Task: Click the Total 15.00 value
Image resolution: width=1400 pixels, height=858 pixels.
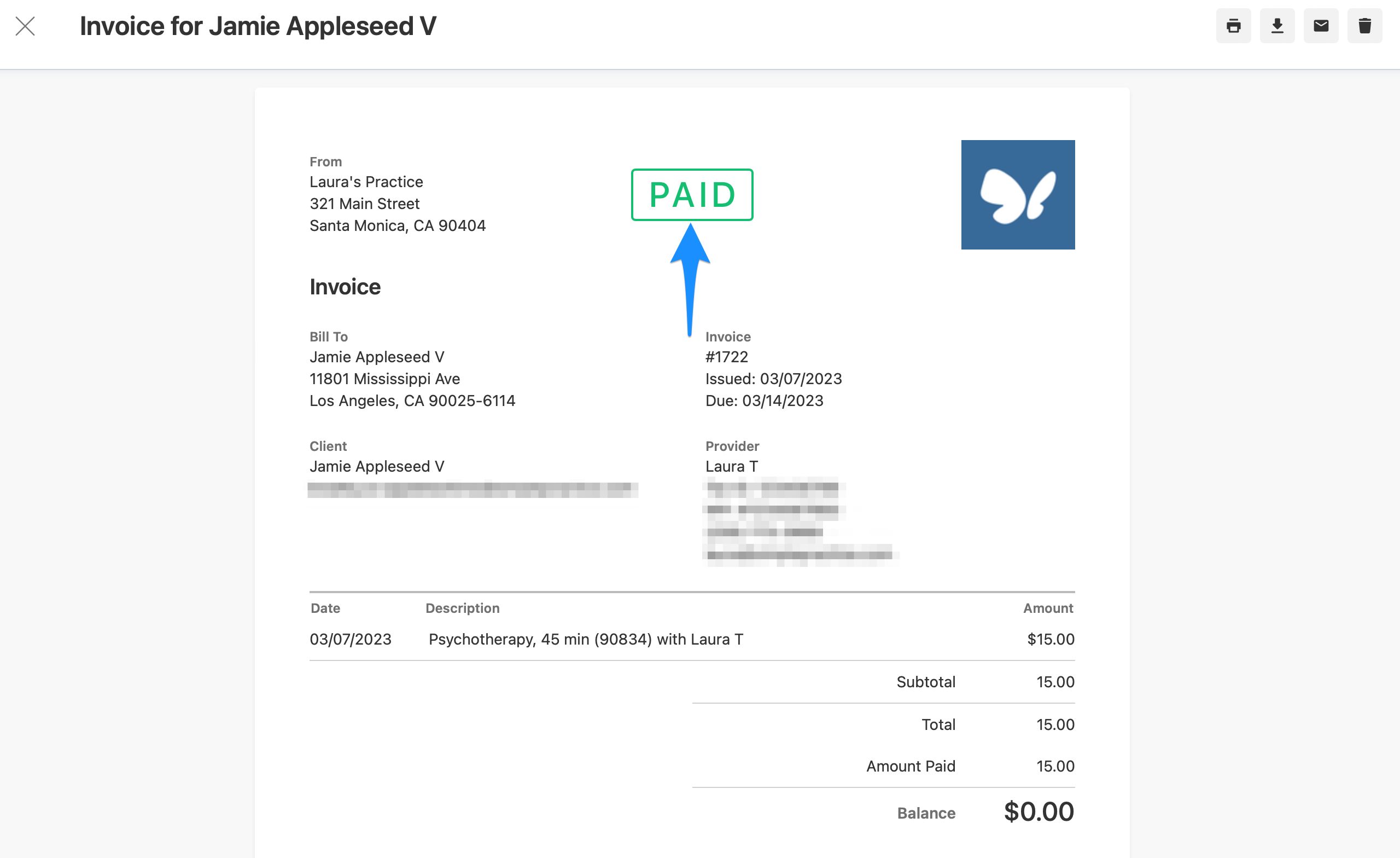Action: click(x=1055, y=724)
